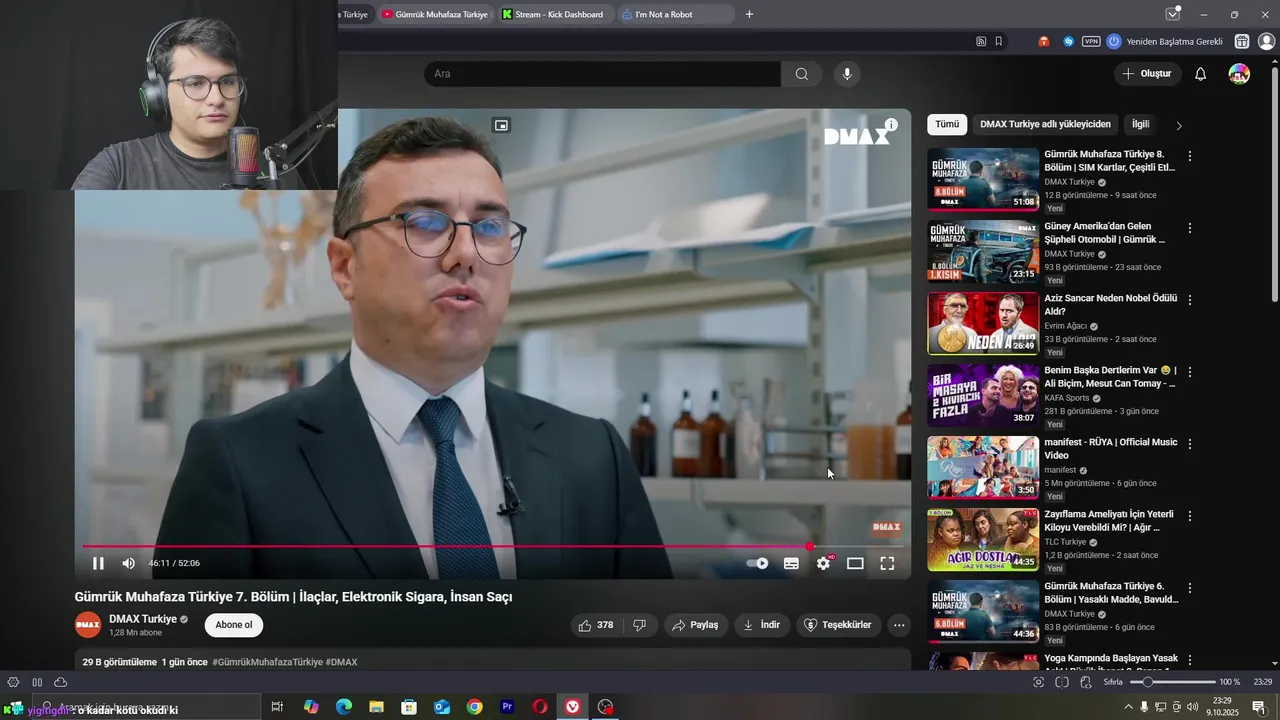Click the Teşekkürler button
Viewport: 1280px width, 720px height.
[x=838, y=625]
